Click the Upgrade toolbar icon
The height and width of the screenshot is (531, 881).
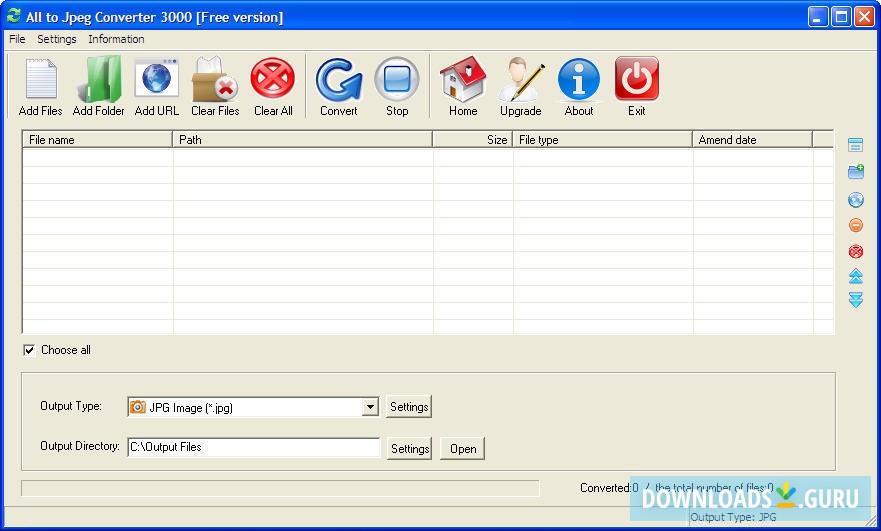tap(521, 79)
